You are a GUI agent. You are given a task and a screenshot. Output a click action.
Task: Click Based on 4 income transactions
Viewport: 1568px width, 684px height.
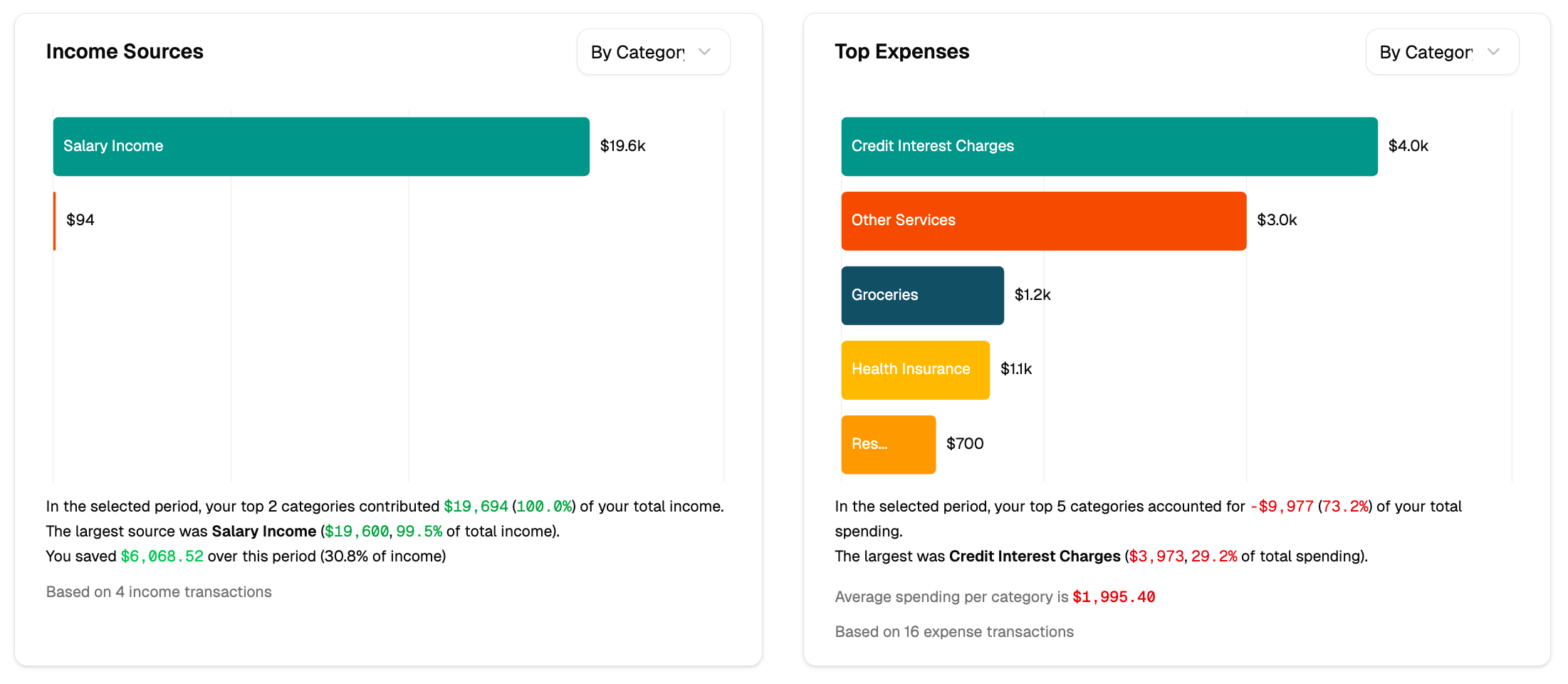158,591
